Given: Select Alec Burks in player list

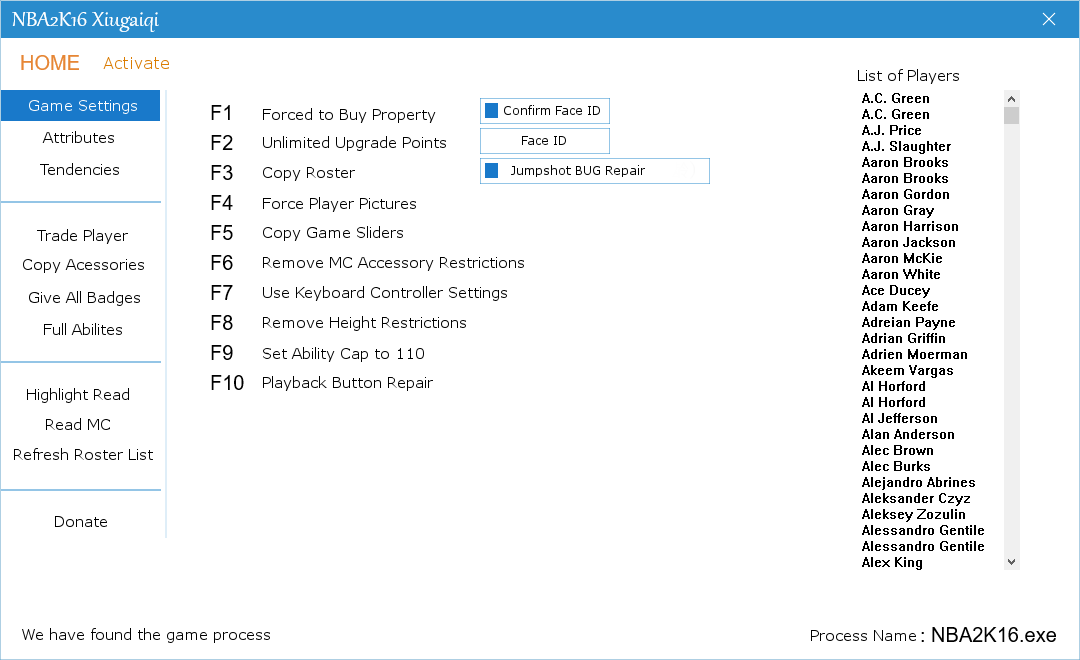Looking at the screenshot, I should 895,466.
